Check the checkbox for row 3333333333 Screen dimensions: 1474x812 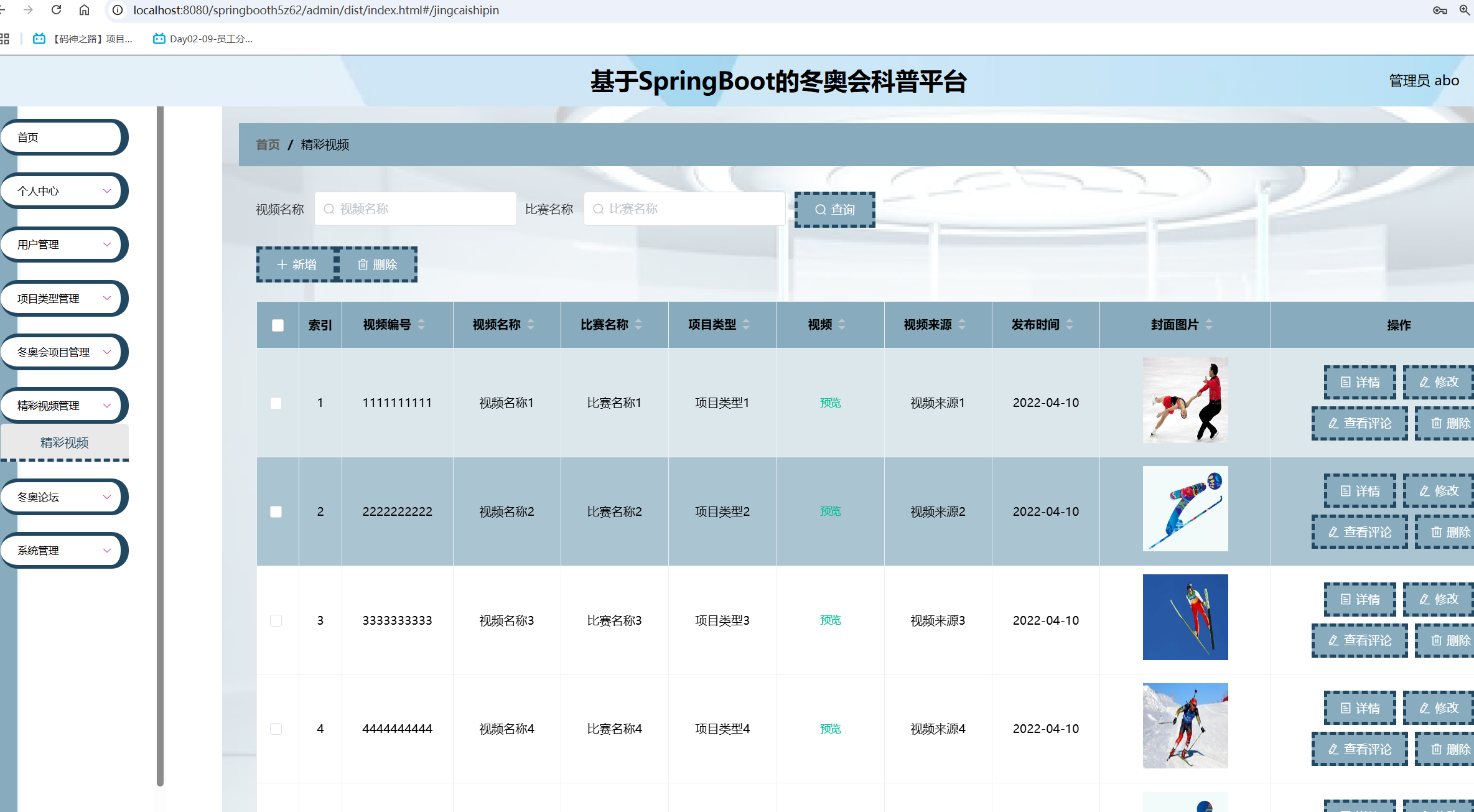[x=276, y=620]
